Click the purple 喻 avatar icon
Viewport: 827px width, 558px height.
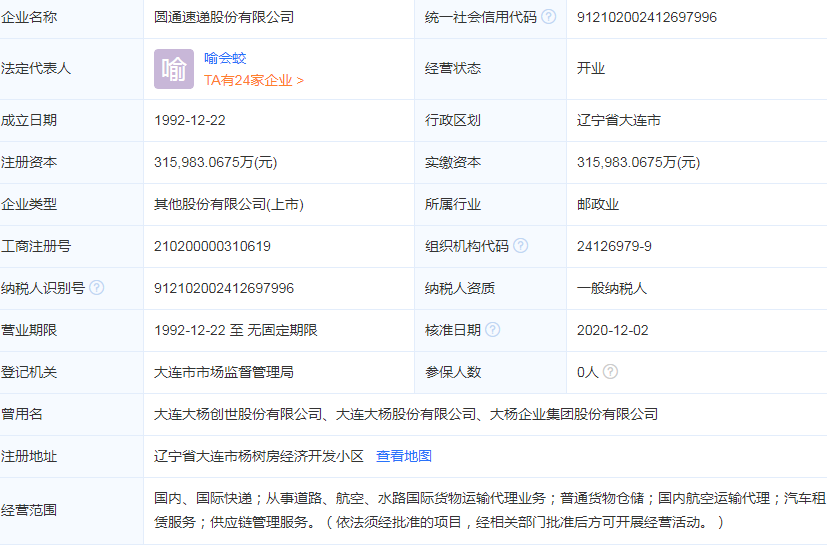174,69
